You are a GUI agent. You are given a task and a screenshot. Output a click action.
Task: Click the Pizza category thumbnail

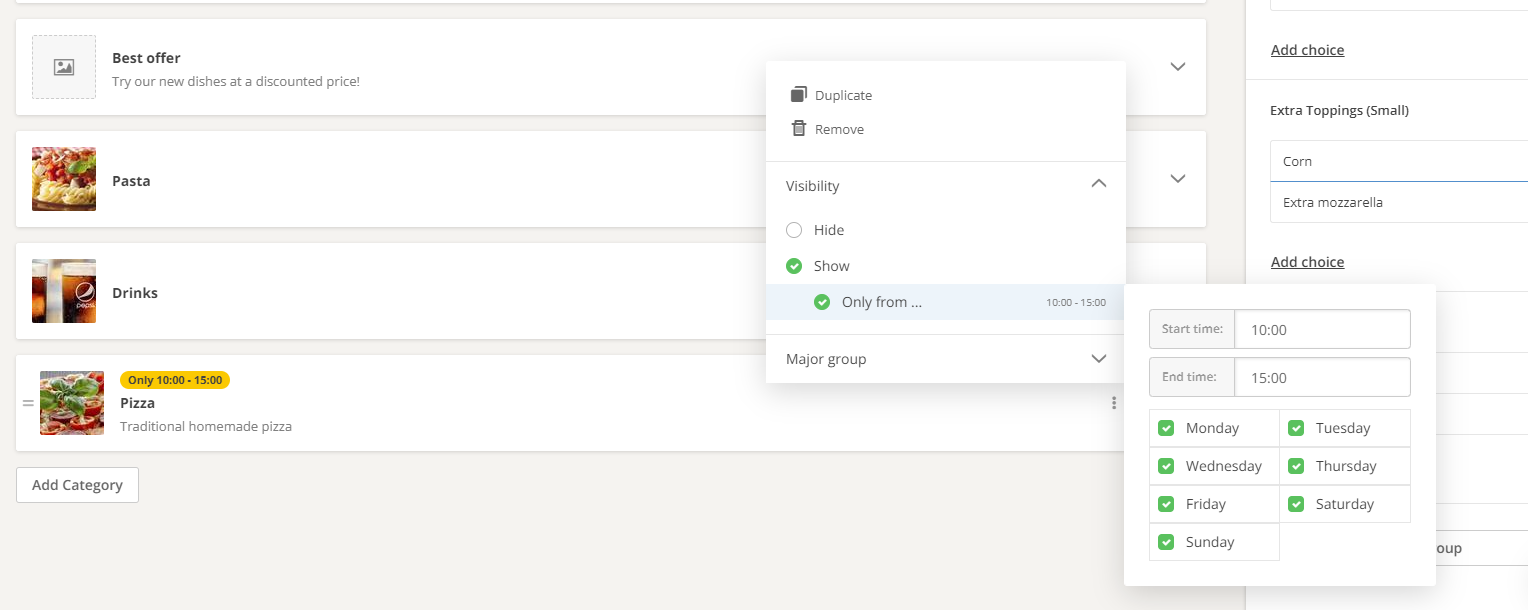point(72,403)
